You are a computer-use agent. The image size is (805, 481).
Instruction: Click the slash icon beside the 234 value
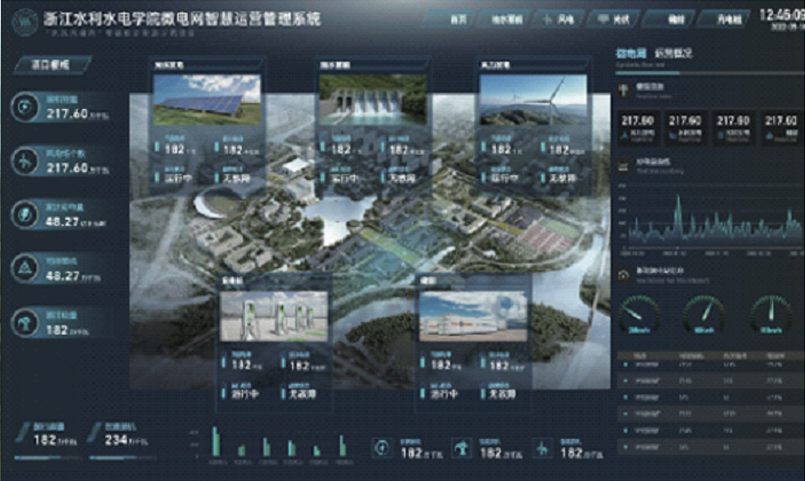(x=94, y=433)
